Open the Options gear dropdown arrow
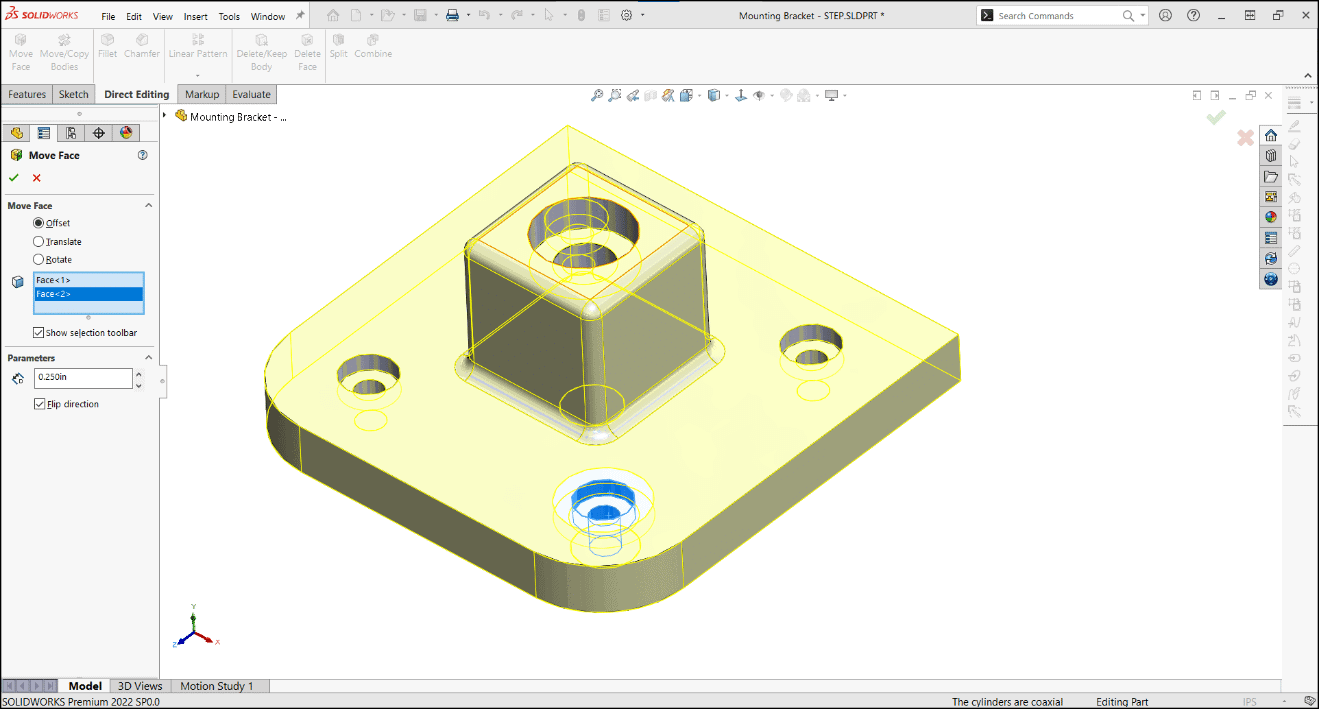This screenshot has height=709, width=1319. 642,15
